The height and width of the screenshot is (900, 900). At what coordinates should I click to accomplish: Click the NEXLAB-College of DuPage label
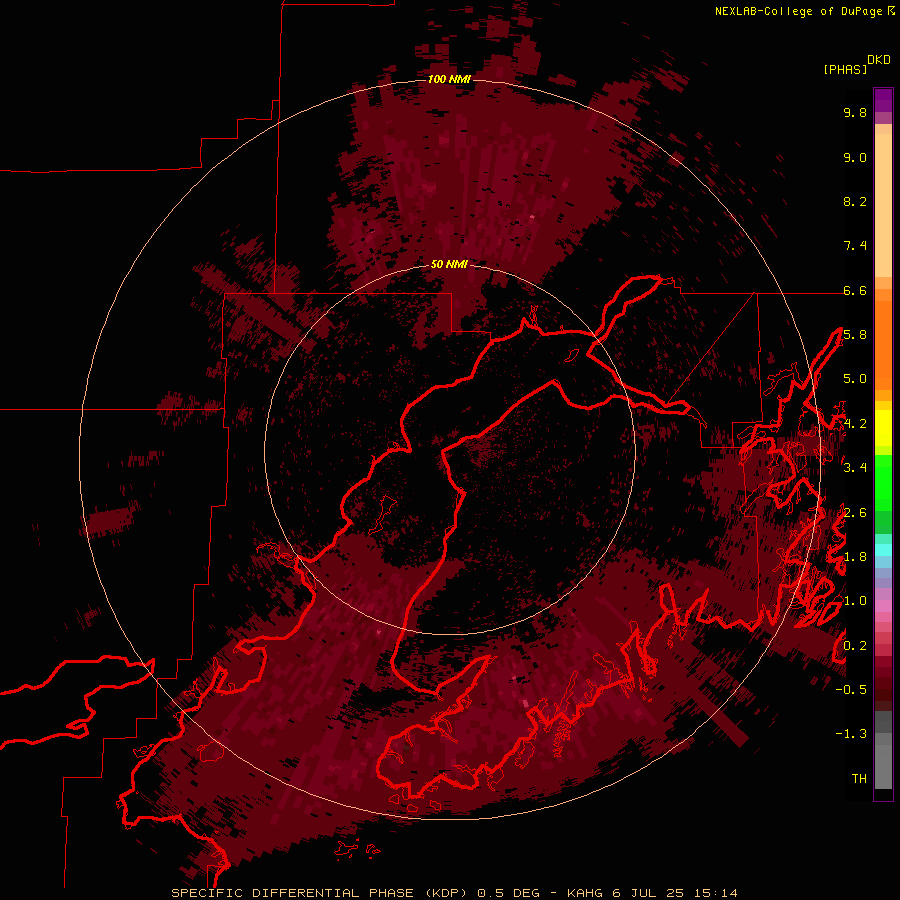pos(801,11)
